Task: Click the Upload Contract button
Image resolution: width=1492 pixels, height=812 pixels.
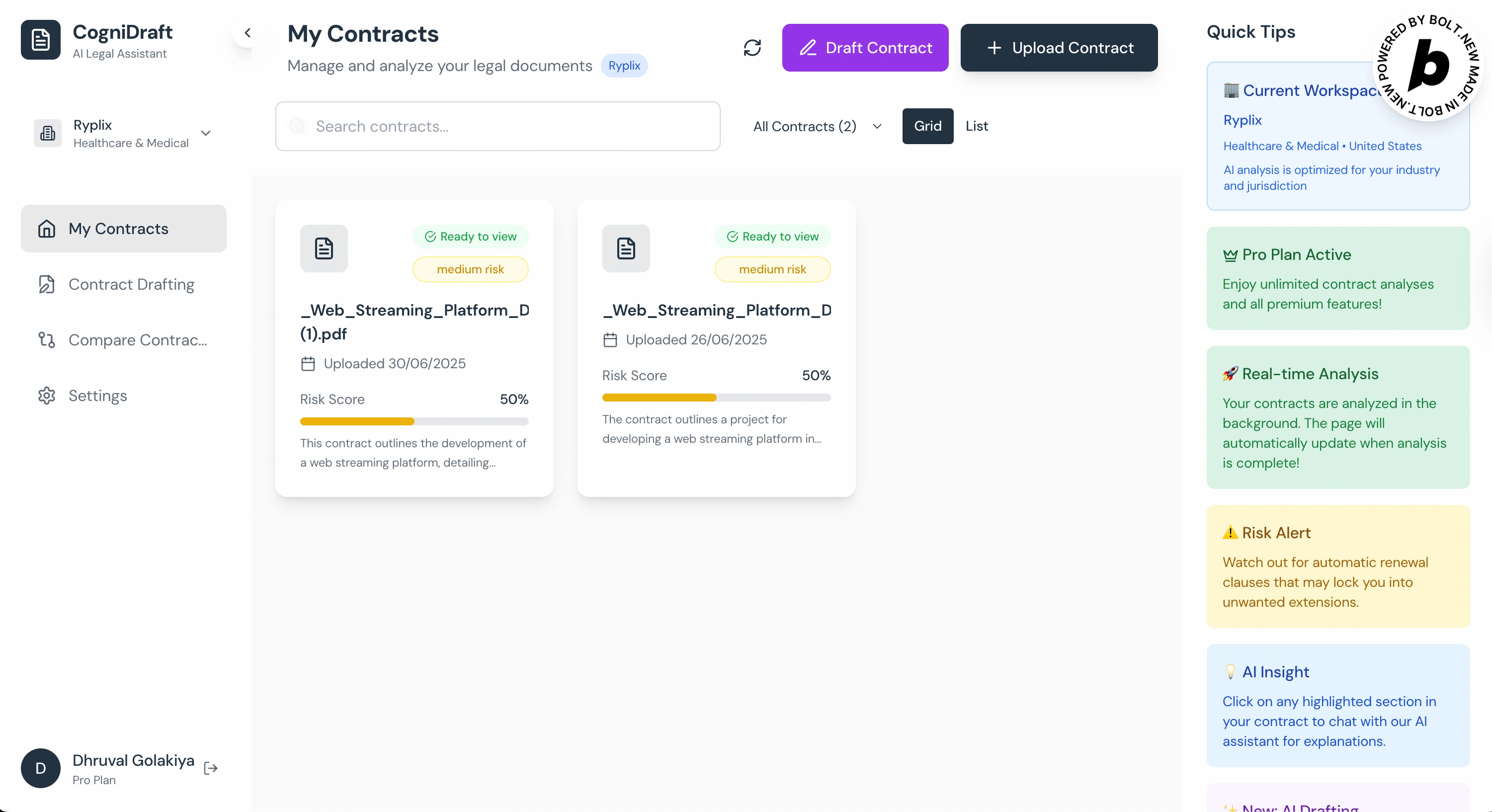Action: pos(1058,48)
